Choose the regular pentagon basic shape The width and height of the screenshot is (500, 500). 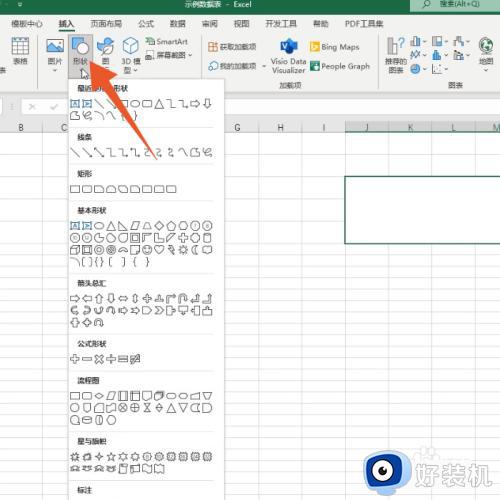171,226
